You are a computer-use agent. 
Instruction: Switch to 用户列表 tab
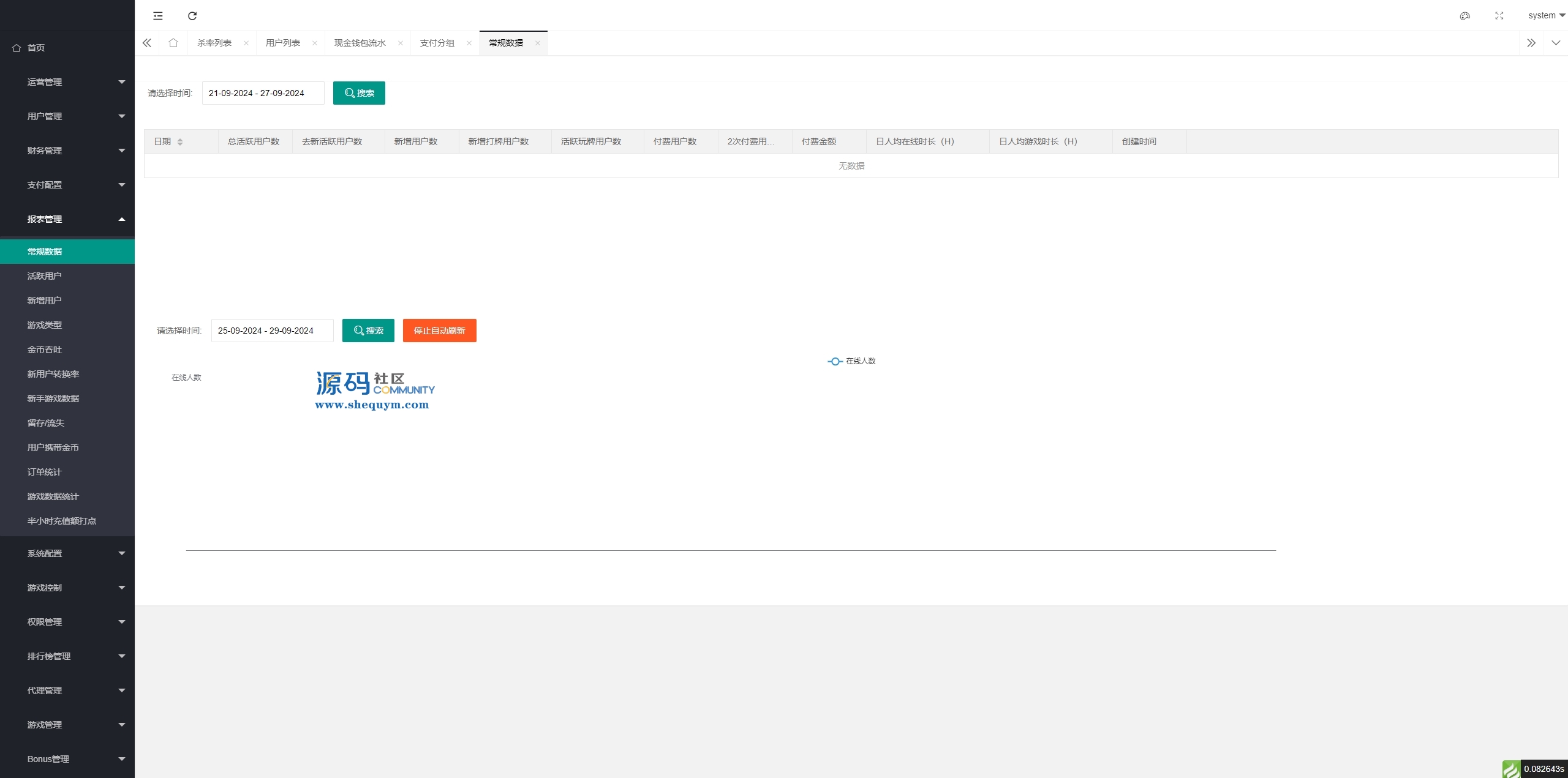click(283, 43)
